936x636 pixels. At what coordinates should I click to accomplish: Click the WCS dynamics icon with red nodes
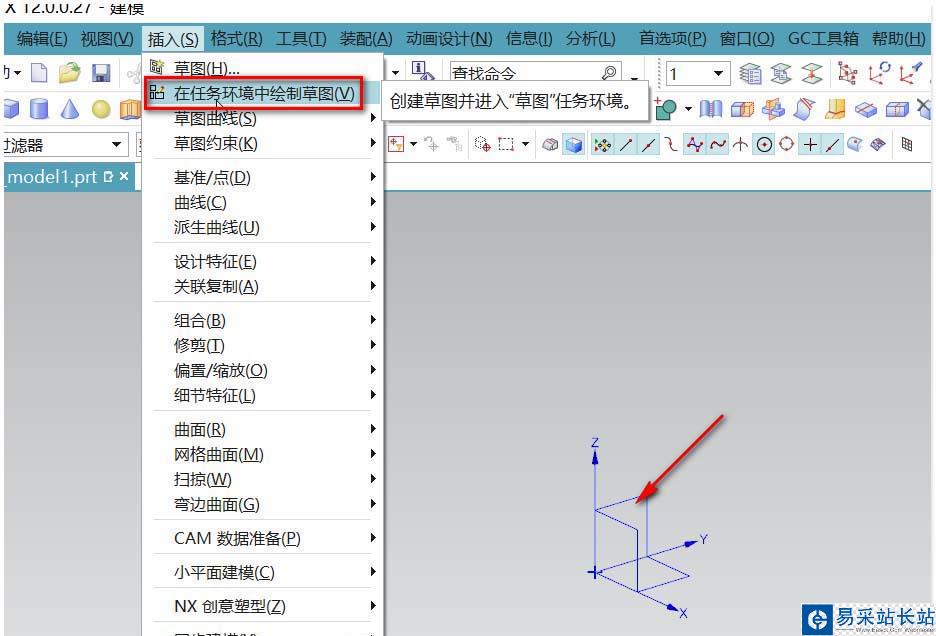coord(848,73)
